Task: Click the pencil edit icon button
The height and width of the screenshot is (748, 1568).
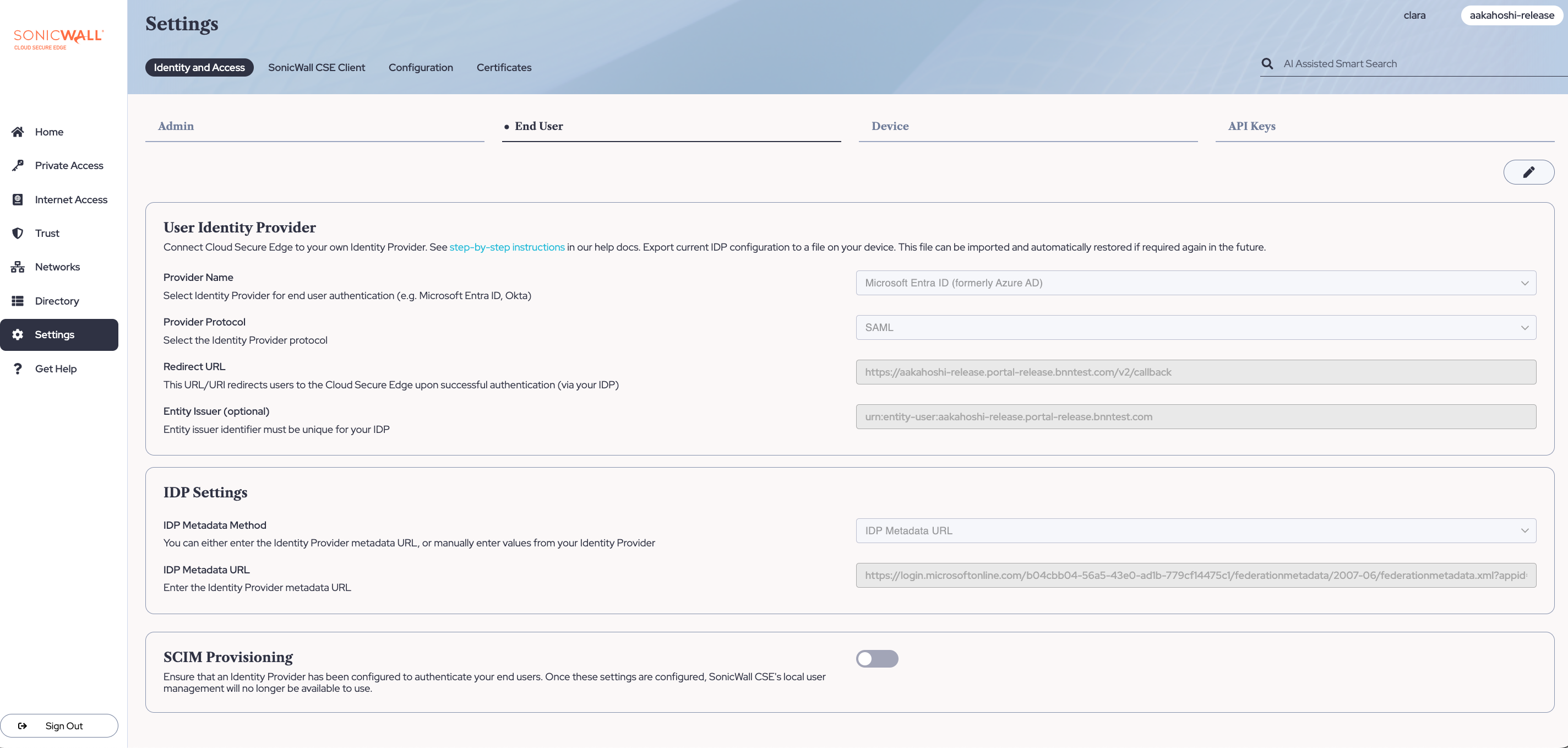Action: click(x=1528, y=172)
